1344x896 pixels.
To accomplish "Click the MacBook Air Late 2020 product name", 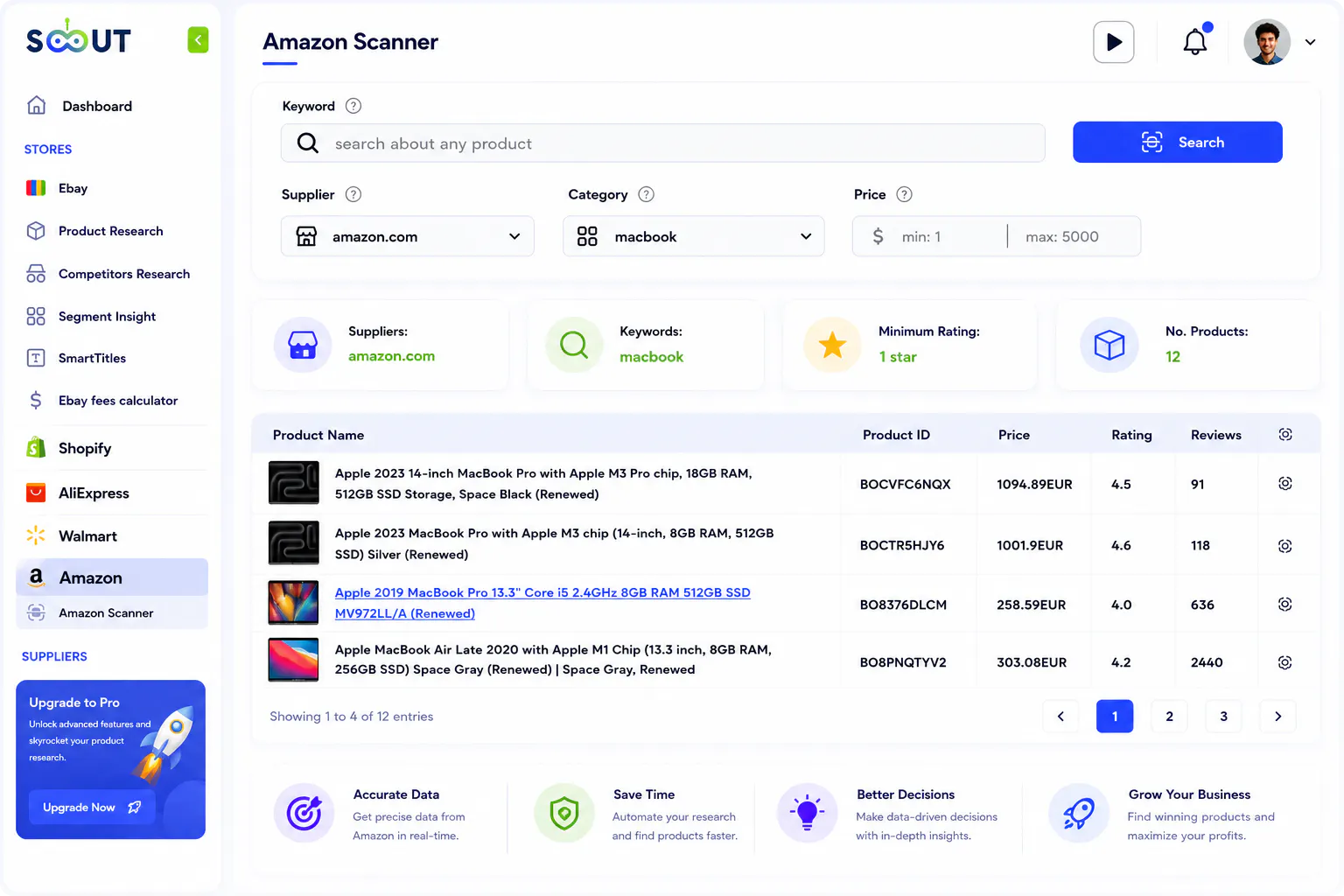I will [553, 660].
